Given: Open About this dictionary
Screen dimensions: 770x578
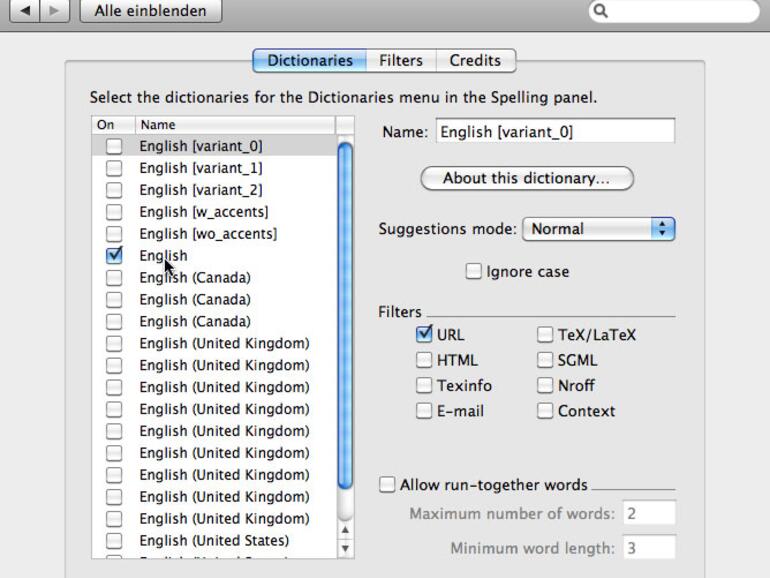Looking at the screenshot, I should [x=527, y=178].
